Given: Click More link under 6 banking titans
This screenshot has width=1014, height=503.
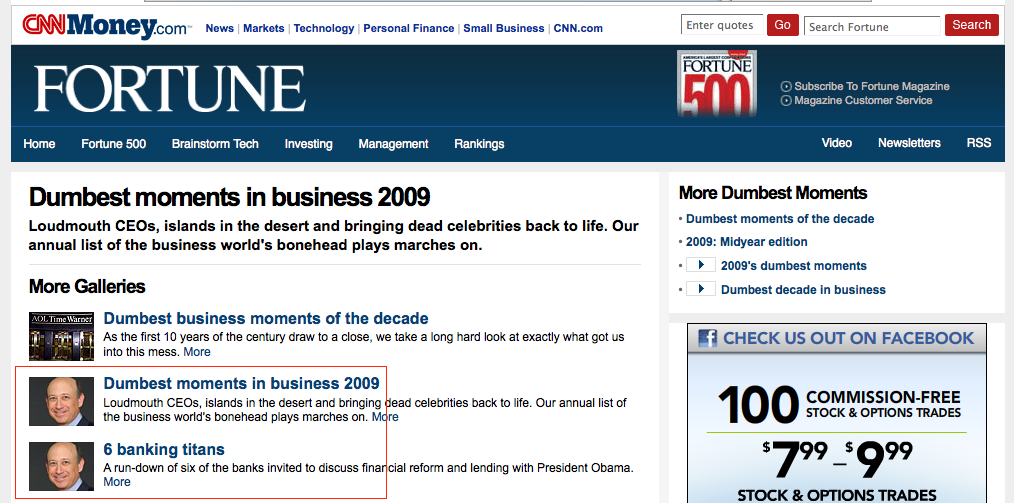Looking at the screenshot, I should click(117, 482).
